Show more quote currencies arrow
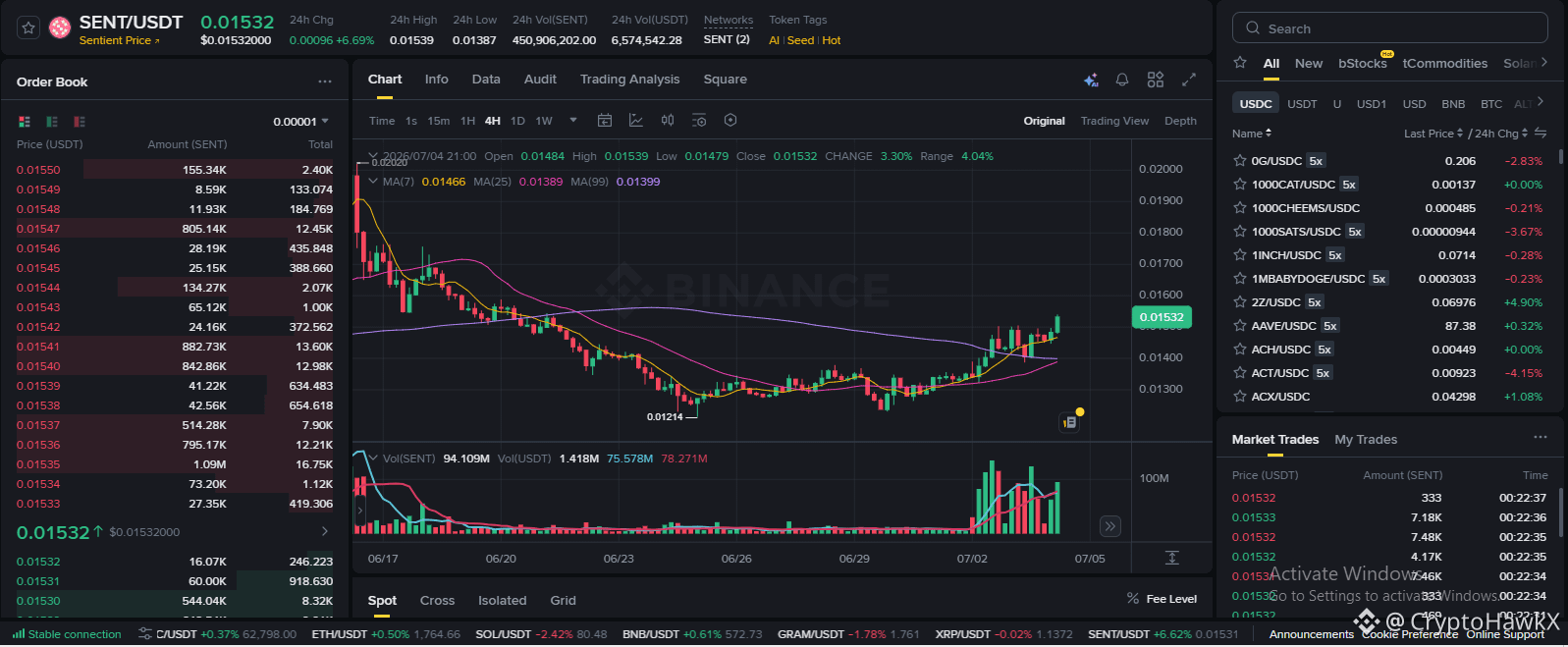 (x=1541, y=102)
